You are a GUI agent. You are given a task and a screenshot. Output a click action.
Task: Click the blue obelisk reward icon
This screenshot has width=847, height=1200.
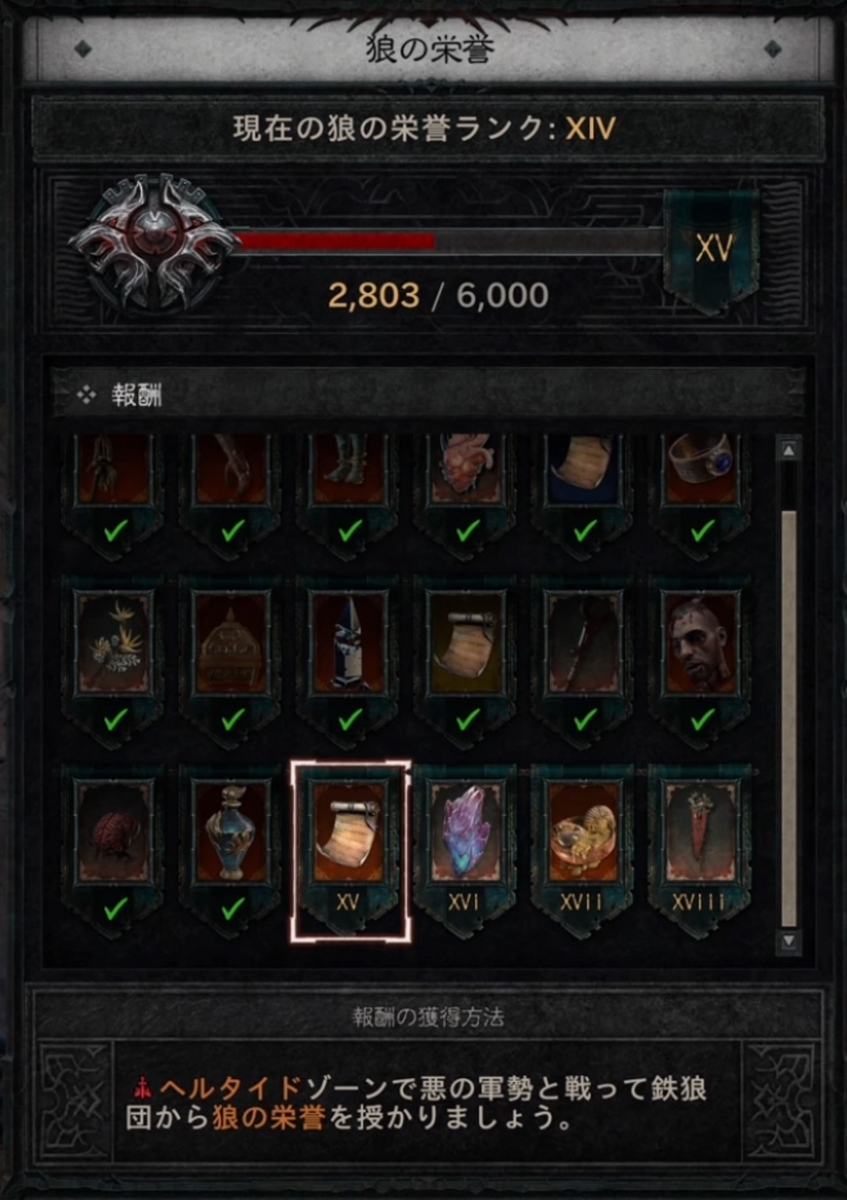tap(350, 660)
